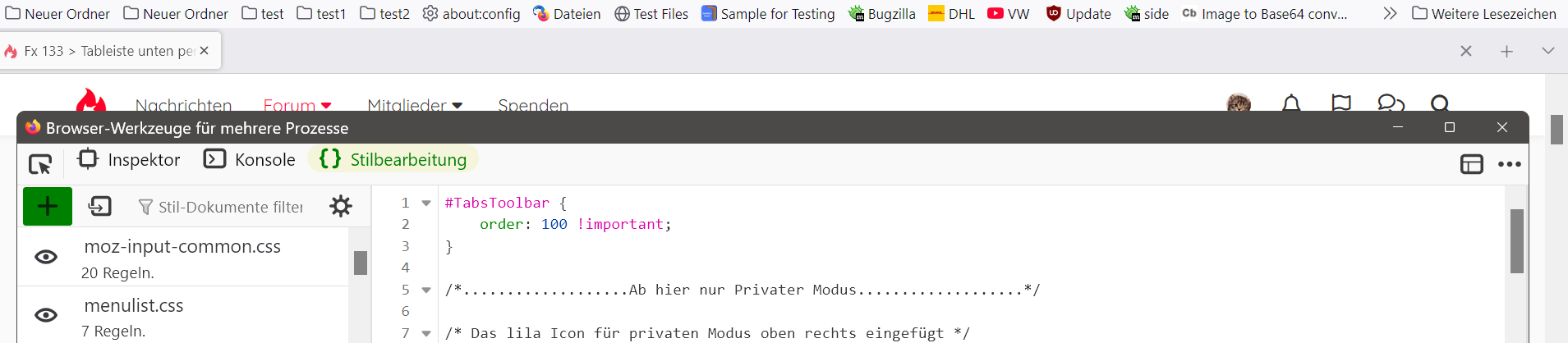Collapse the #TabsToolbar rule at line 1
Viewport: 1568px width, 343px height.
426,203
